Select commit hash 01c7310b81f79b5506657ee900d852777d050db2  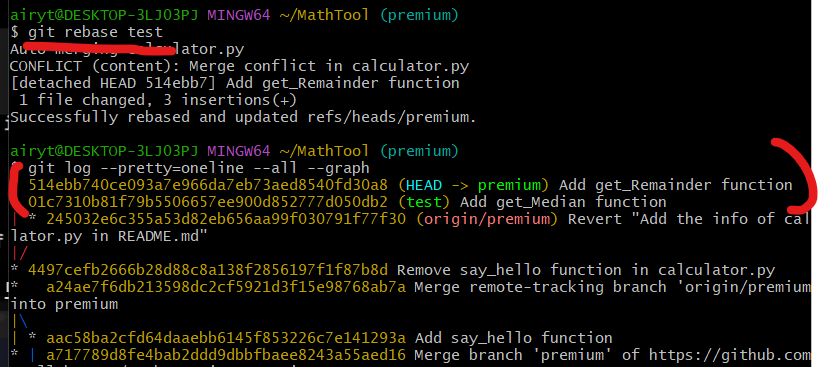(208, 202)
